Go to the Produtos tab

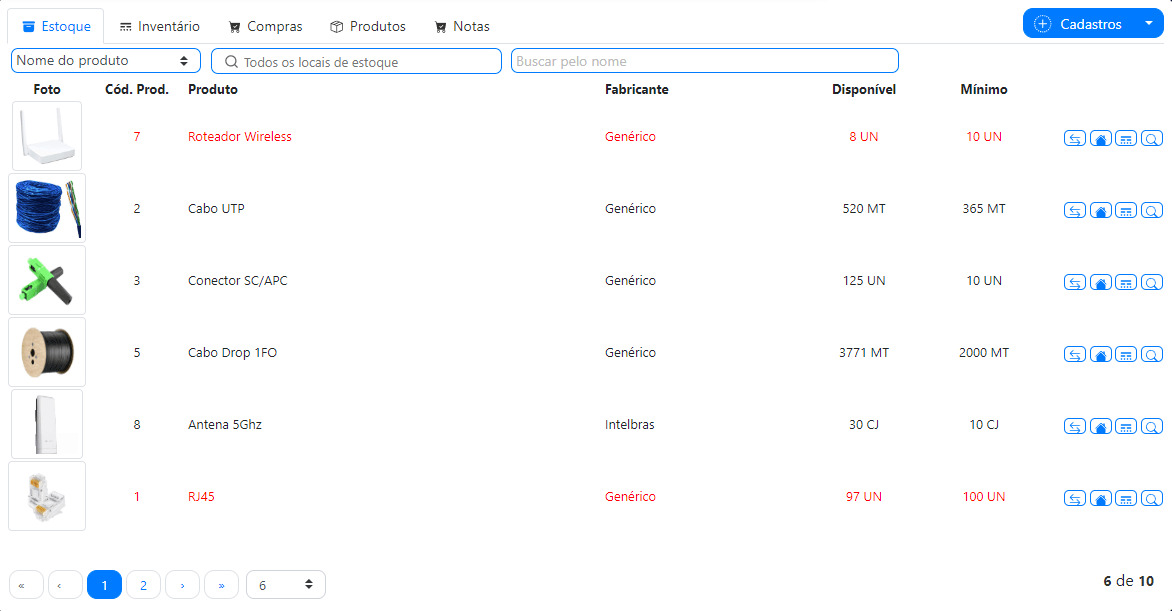(368, 27)
